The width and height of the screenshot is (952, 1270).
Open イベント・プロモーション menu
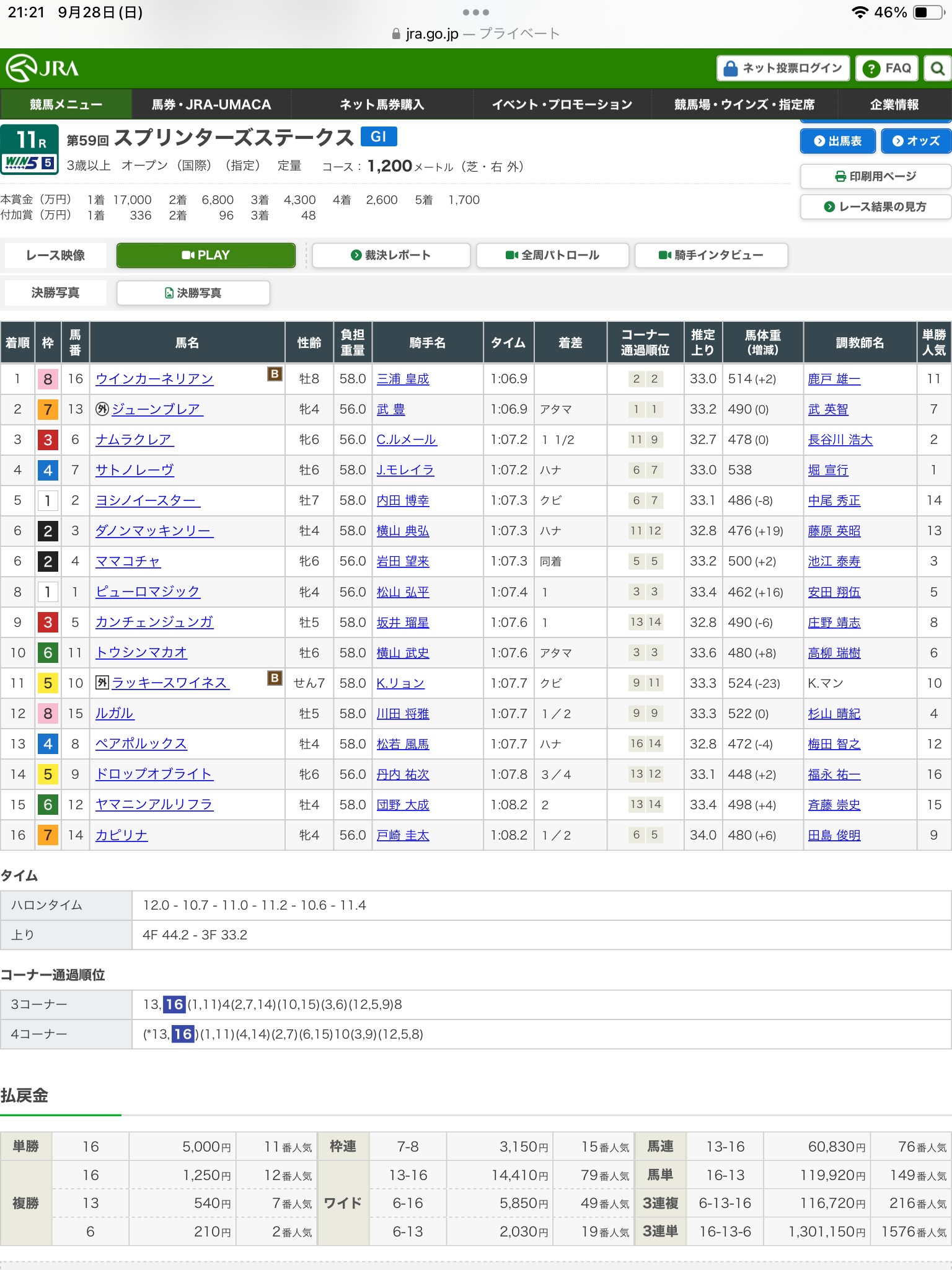coord(562,105)
